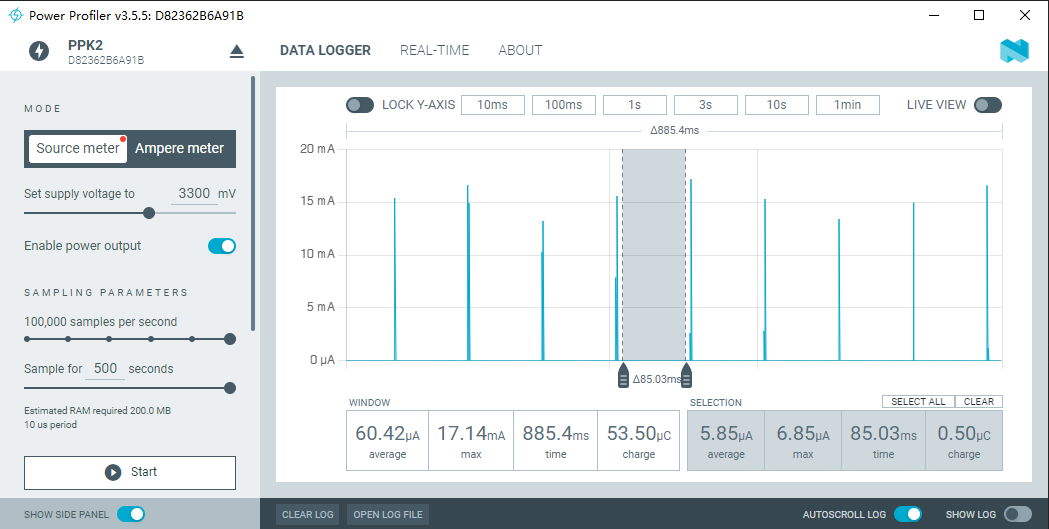Click the window charge 53.50µC value
1049x529 pixels.
[x=639, y=433]
